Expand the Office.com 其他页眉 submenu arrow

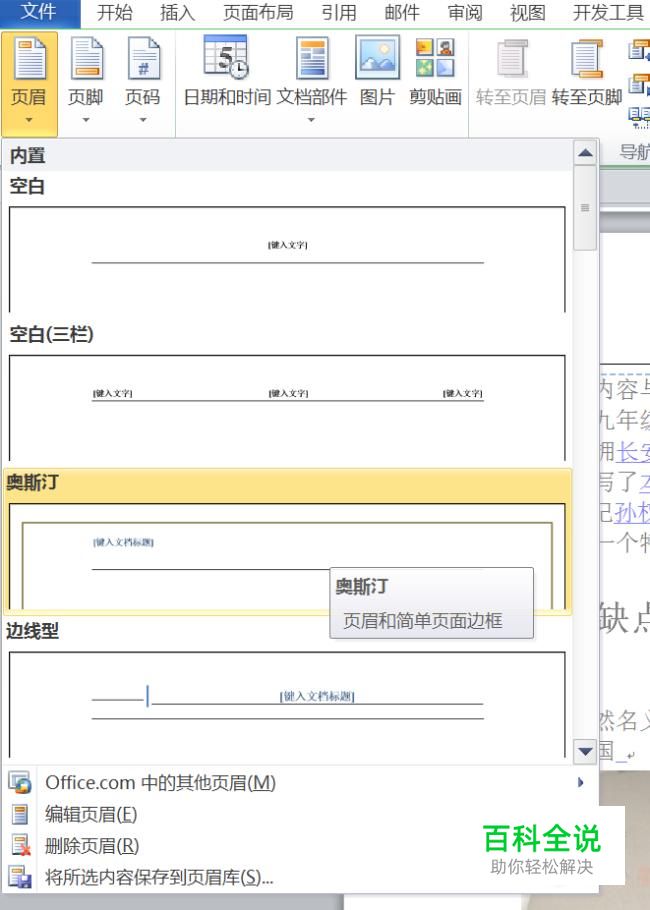tap(580, 782)
